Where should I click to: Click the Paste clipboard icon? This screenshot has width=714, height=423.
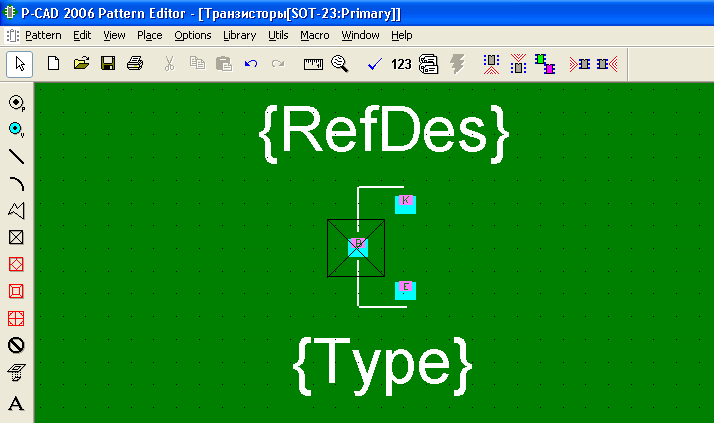pos(224,64)
